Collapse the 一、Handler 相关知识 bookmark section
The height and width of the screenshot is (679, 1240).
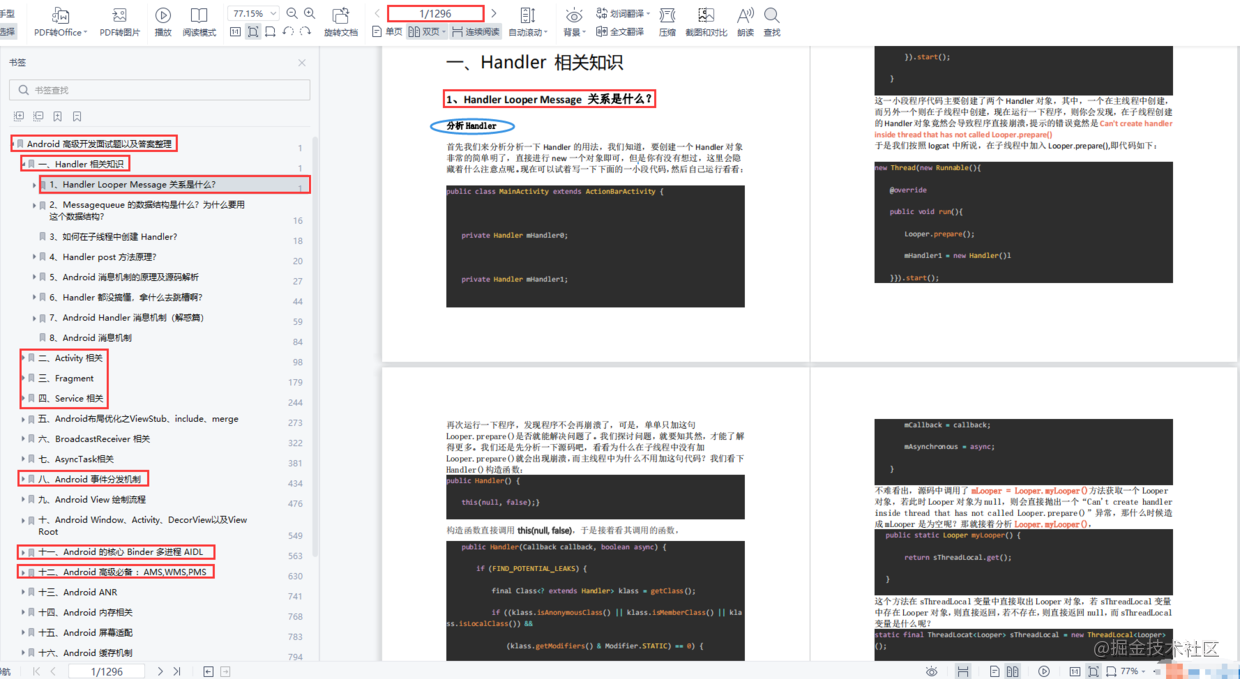(24, 163)
